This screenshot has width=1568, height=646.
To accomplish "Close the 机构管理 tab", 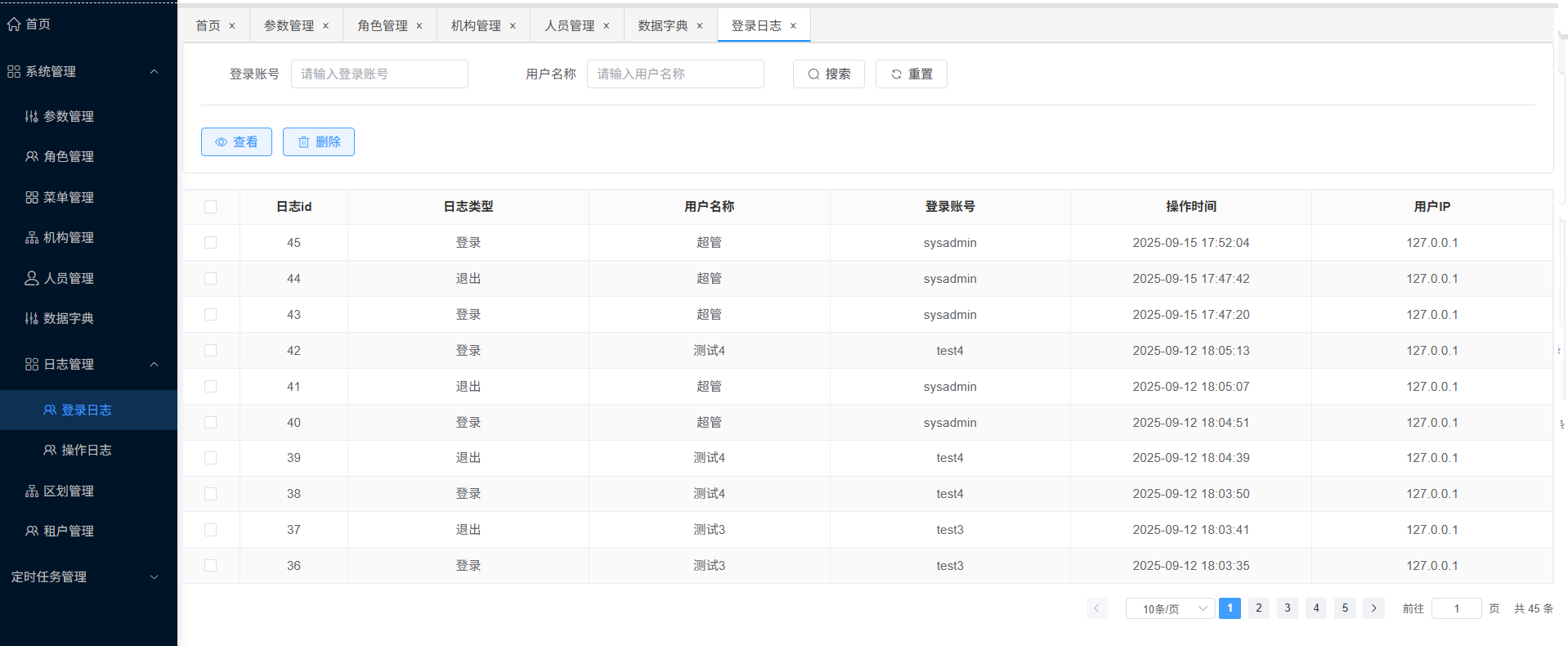I will [x=513, y=26].
